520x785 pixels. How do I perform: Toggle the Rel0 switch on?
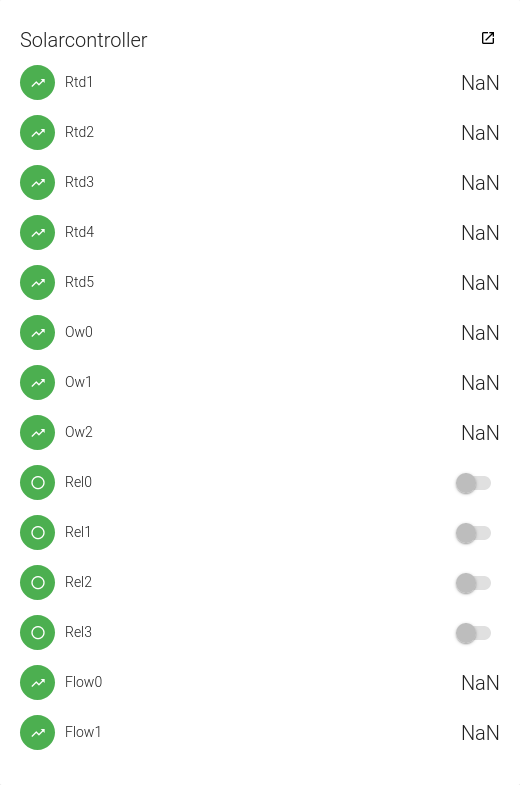pyautogui.click(x=473, y=483)
